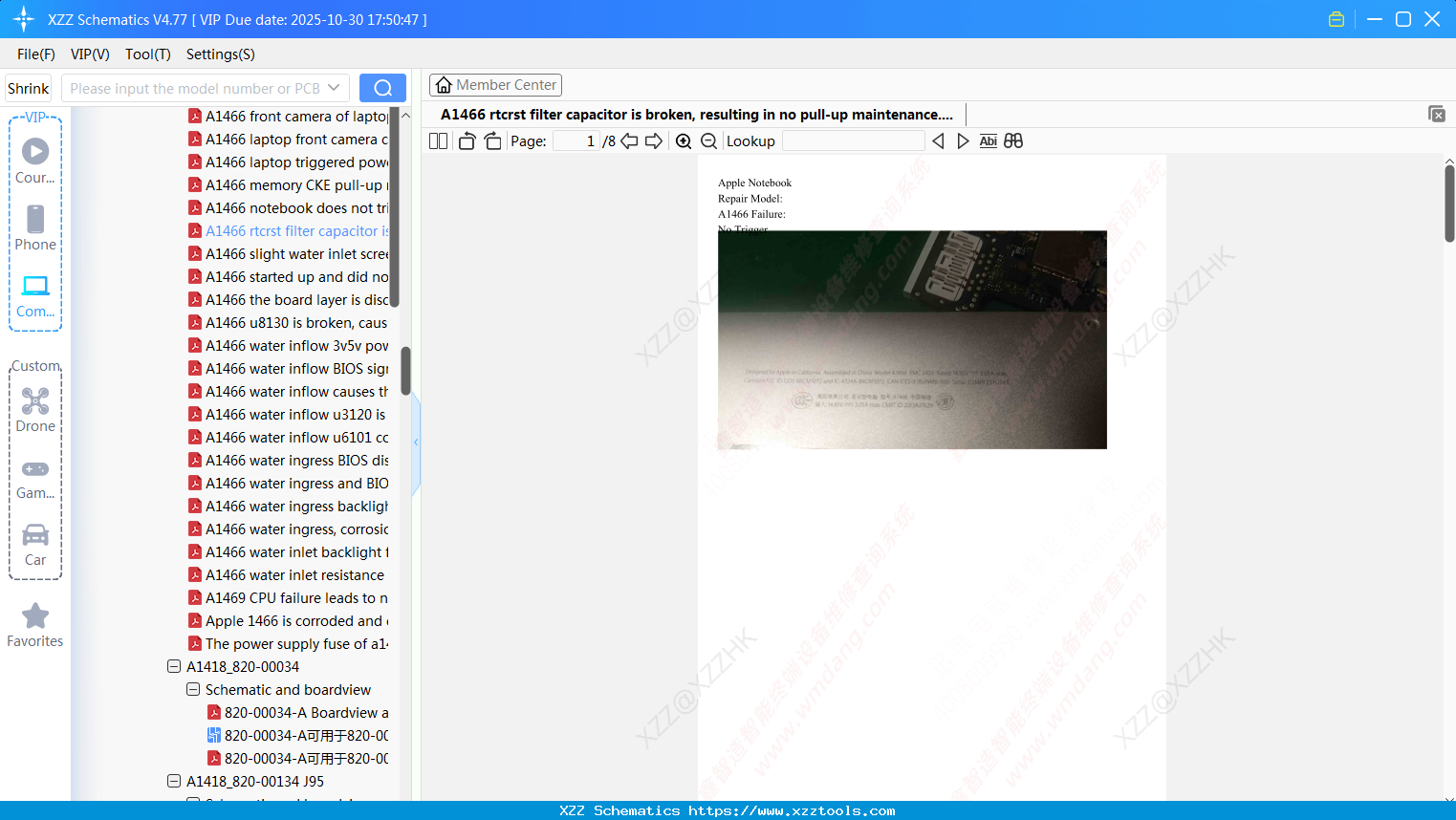1456x820 pixels.
Task: Select 'A1466 rtcrst filter capacitor' tree item
Action: 289,230
